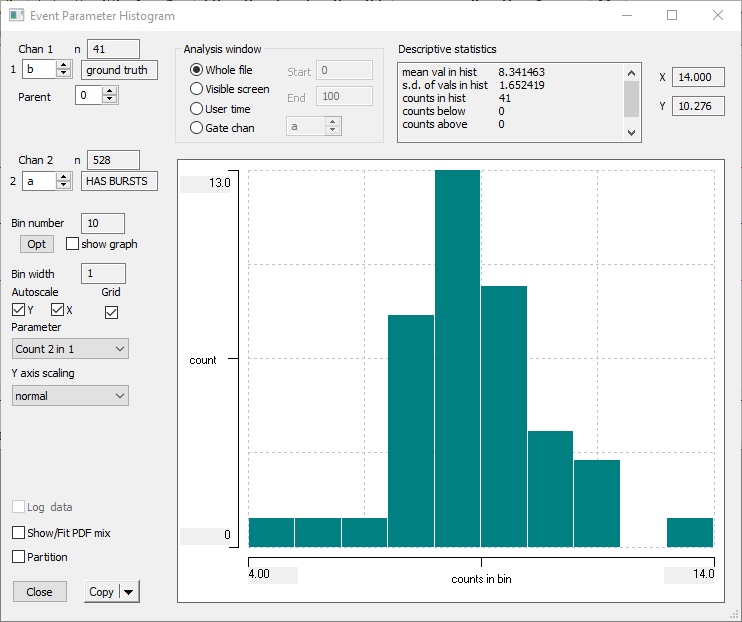Enable the show graph checkbox

click(x=72, y=244)
